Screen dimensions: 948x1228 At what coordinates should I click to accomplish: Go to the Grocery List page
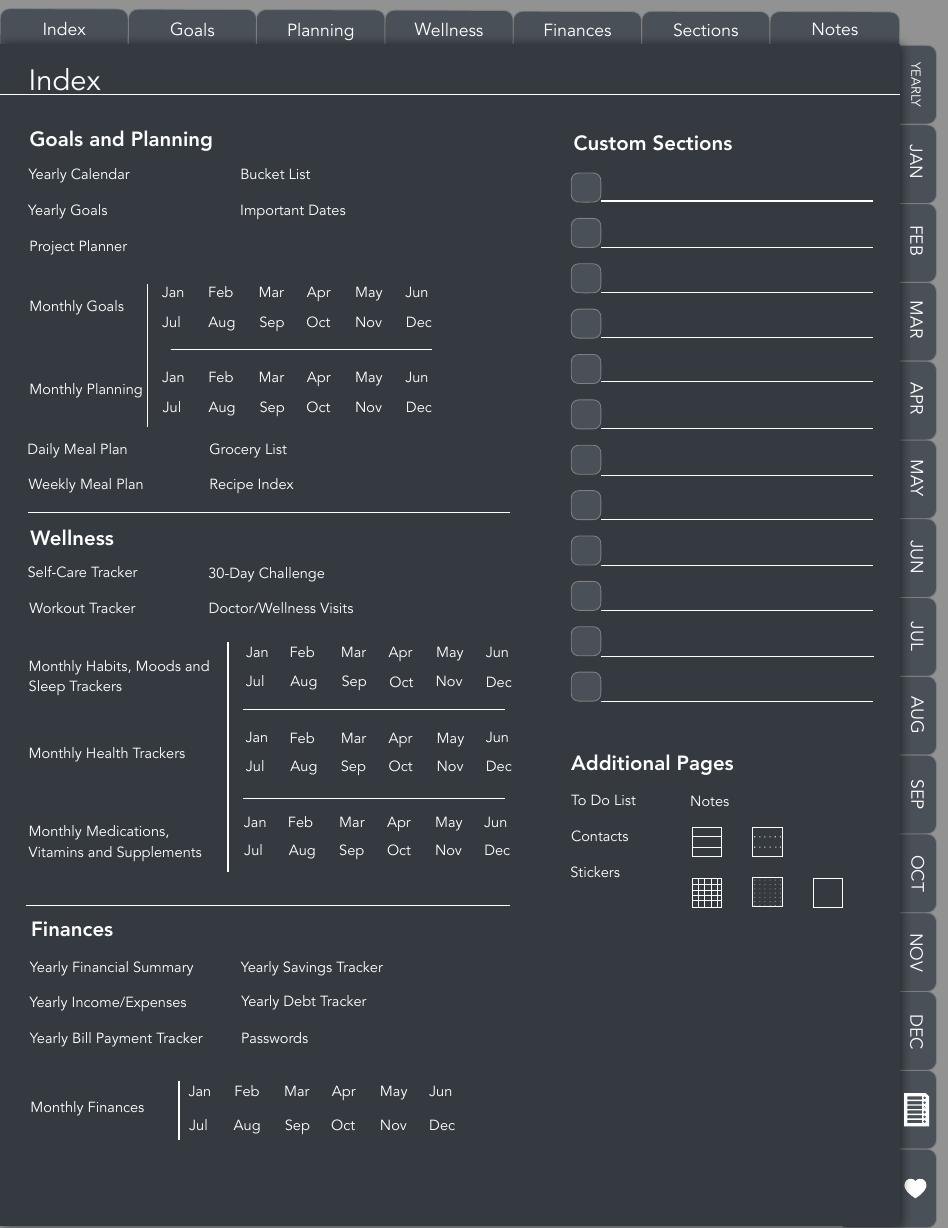[248, 450]
